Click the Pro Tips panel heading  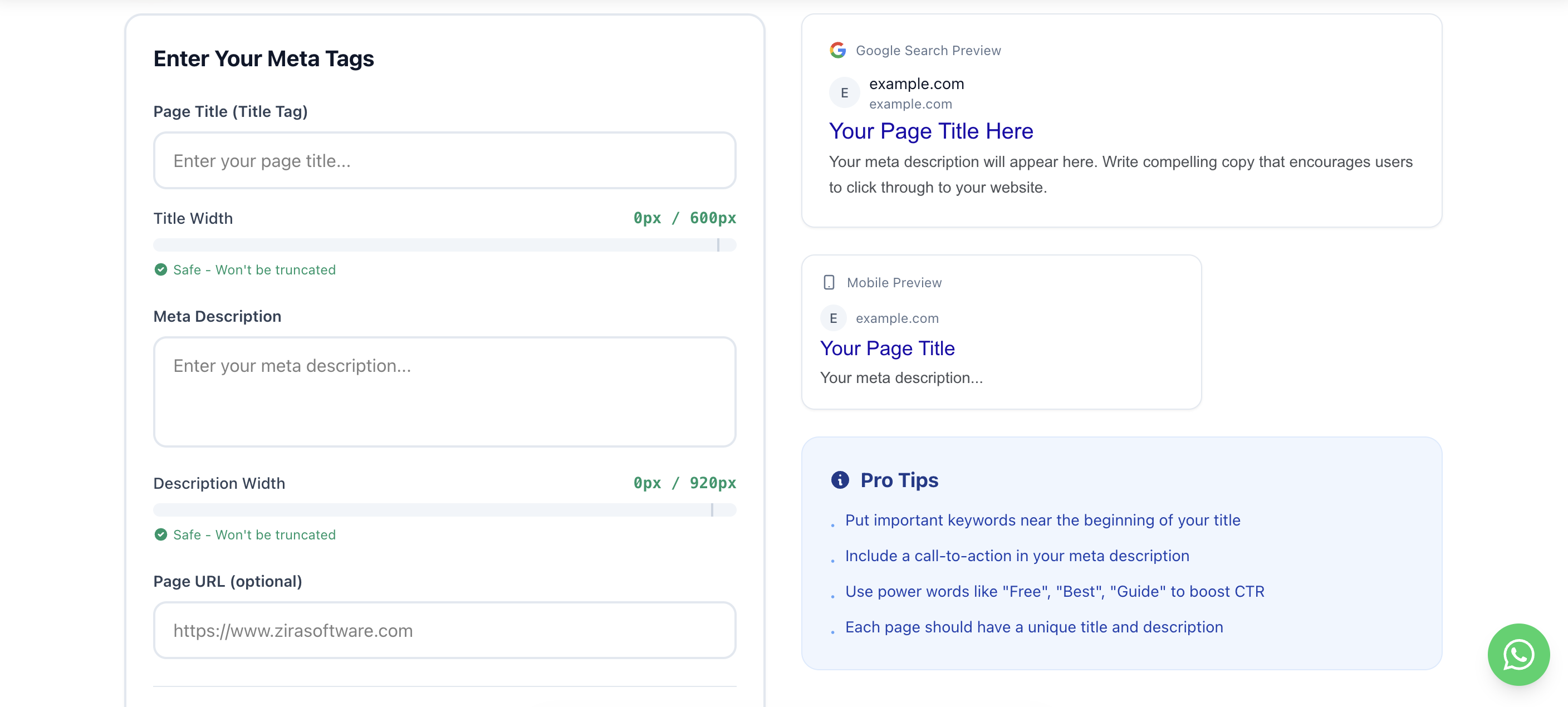tap(899, 480)
